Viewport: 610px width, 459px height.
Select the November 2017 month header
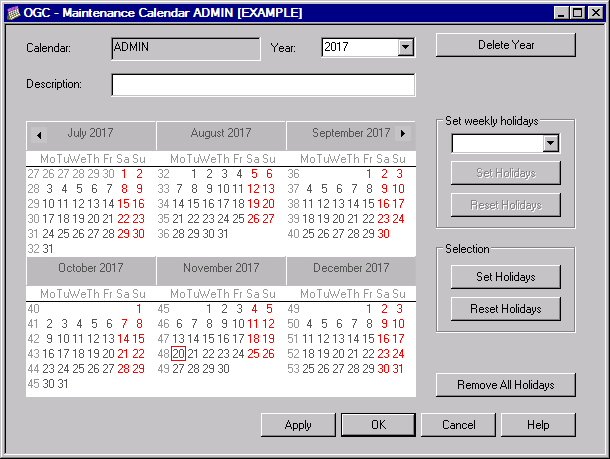(x=221, y=268)
